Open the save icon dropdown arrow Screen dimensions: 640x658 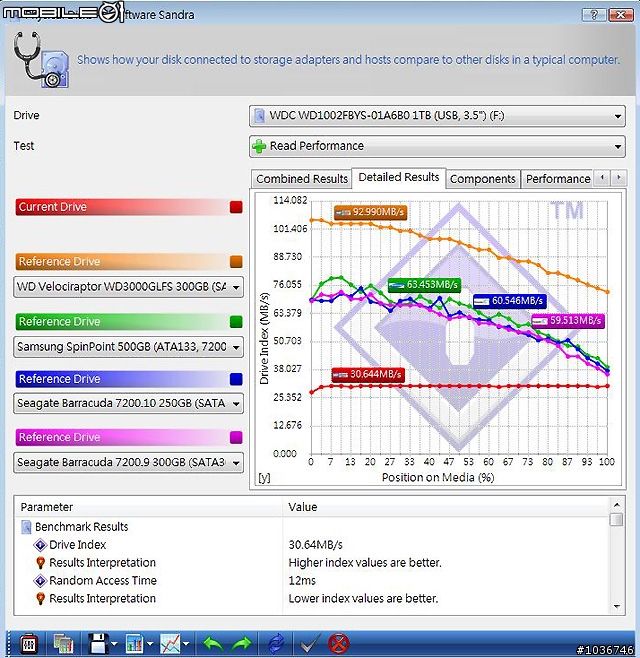[x=115, y=644]
